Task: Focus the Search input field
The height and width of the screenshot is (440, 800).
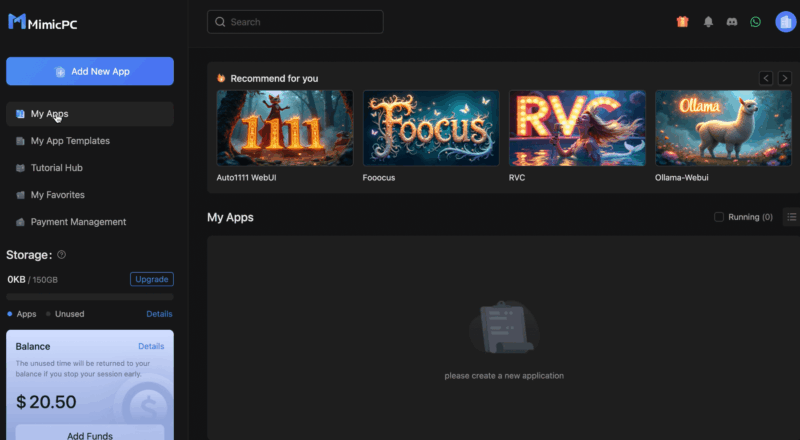Action: click(295, 22)
